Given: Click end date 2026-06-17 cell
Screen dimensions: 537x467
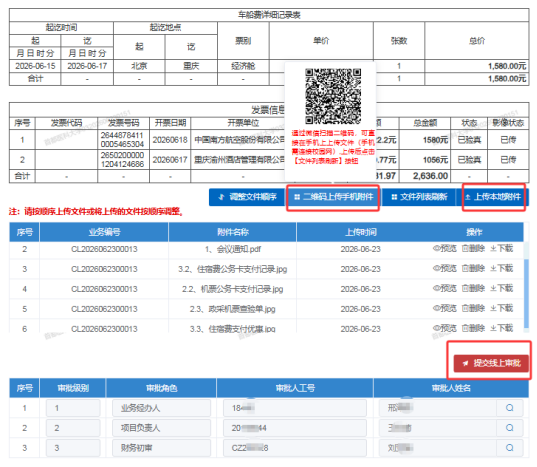Looking at the screenshot, I should pos(87,66).
